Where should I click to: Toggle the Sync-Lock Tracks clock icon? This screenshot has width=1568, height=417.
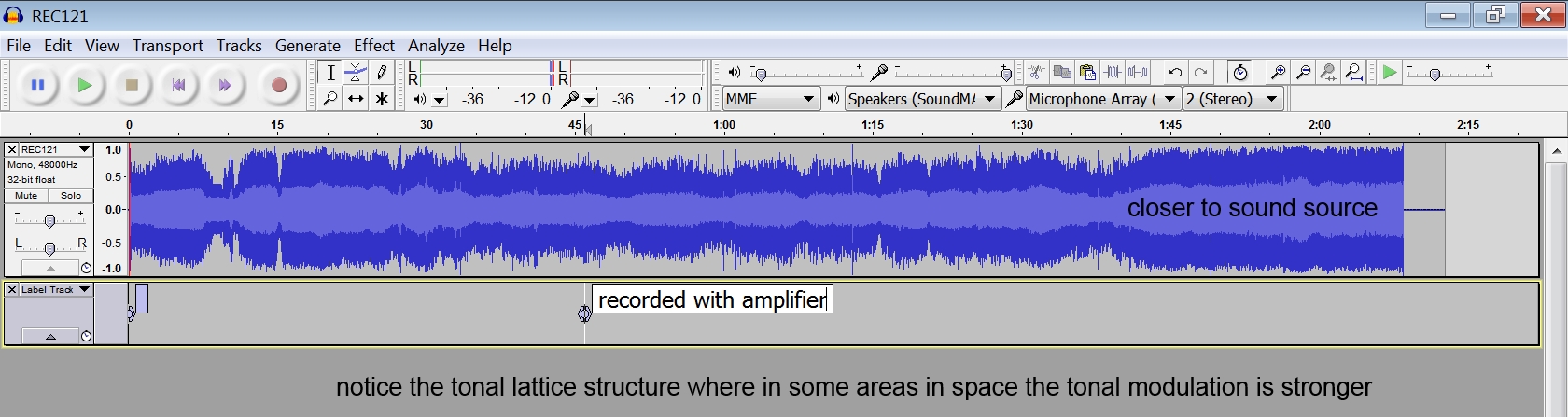click(1239, 73)
